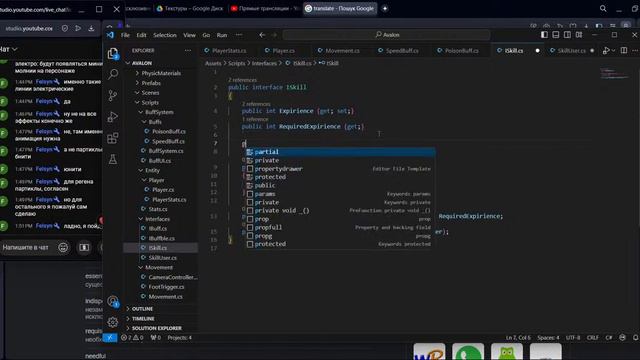Collapse the Scripts folder
Viewport: 640px width, 360px height.
(150, 102)
